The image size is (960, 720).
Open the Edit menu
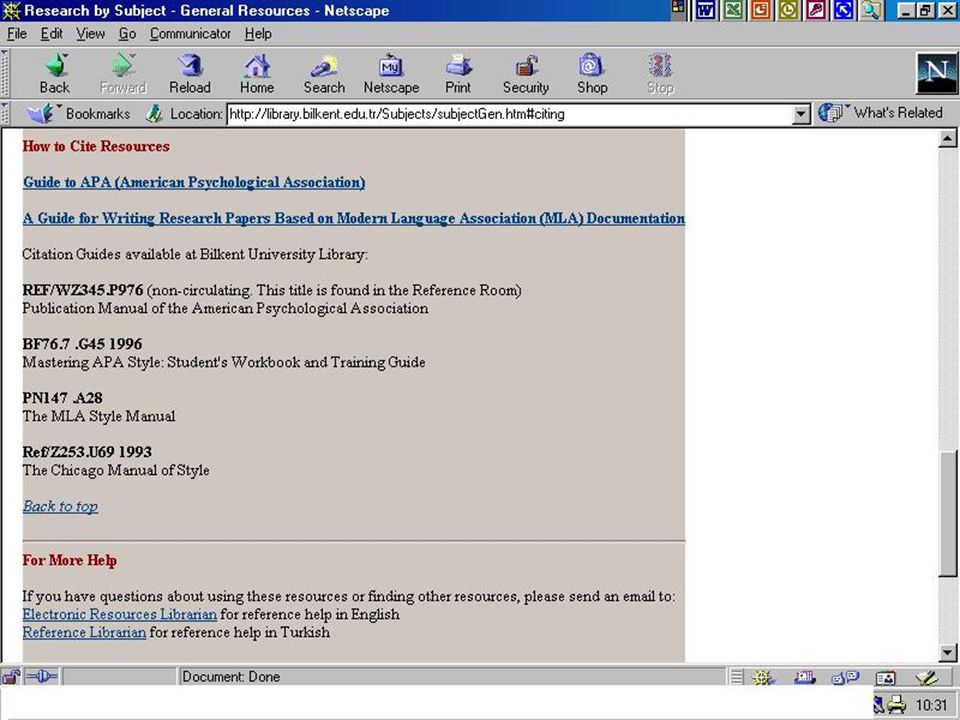point(51,34)
